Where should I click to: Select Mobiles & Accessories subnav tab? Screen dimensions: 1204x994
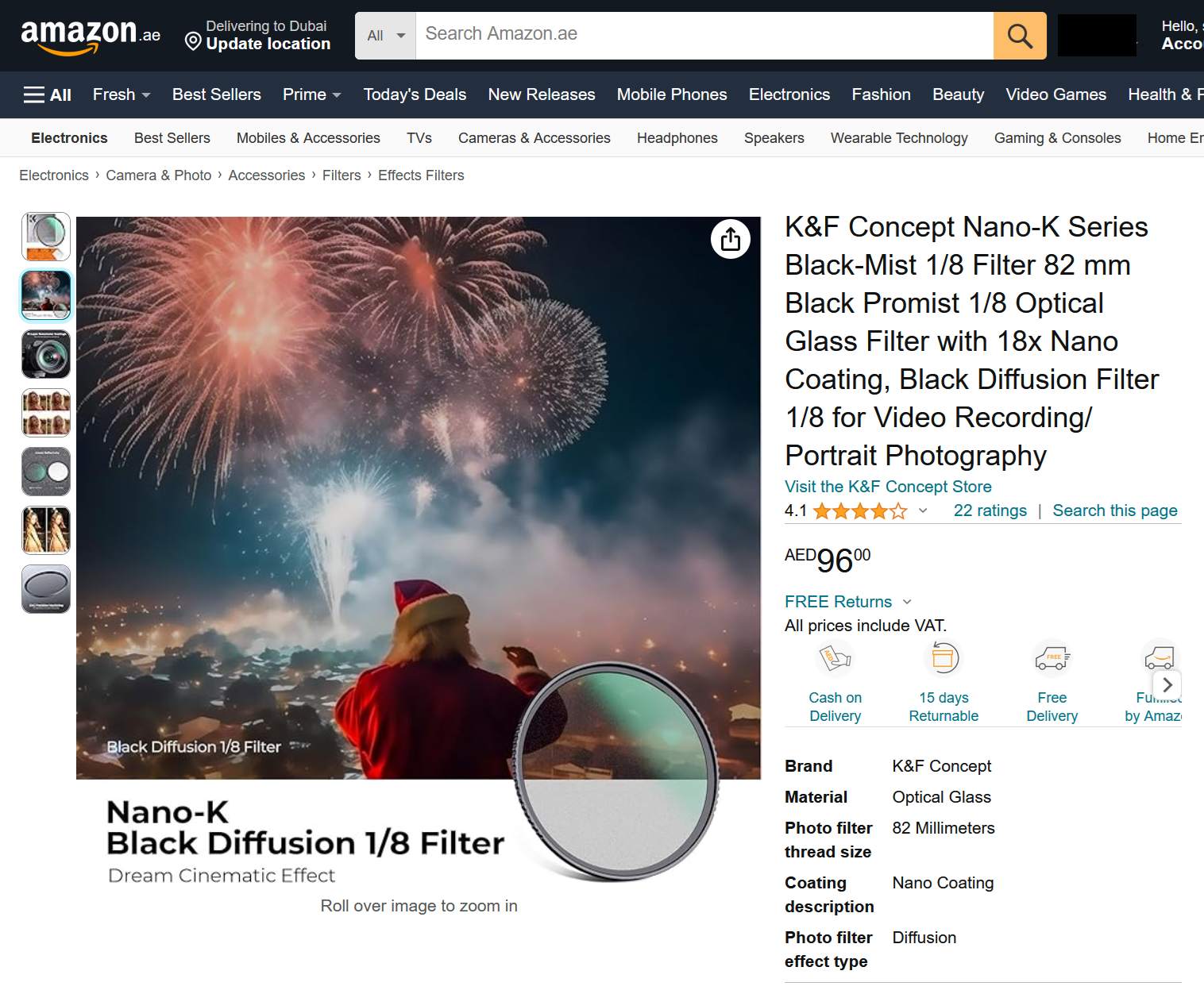[308, 138]
